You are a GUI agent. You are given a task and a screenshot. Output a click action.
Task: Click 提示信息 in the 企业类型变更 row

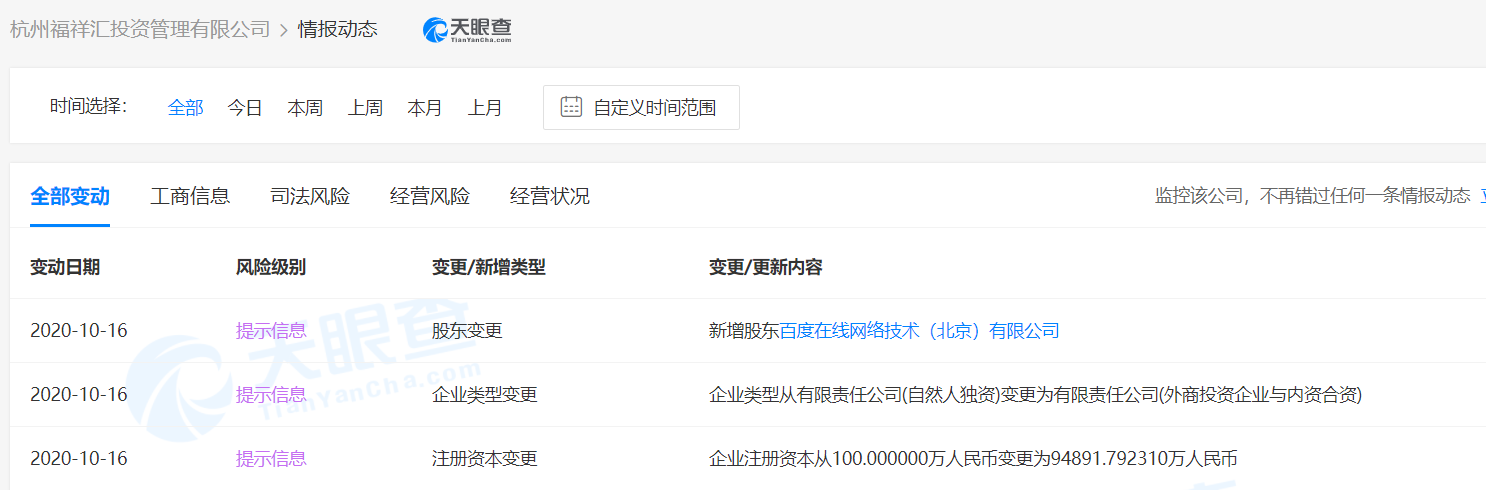click(271, 395)
